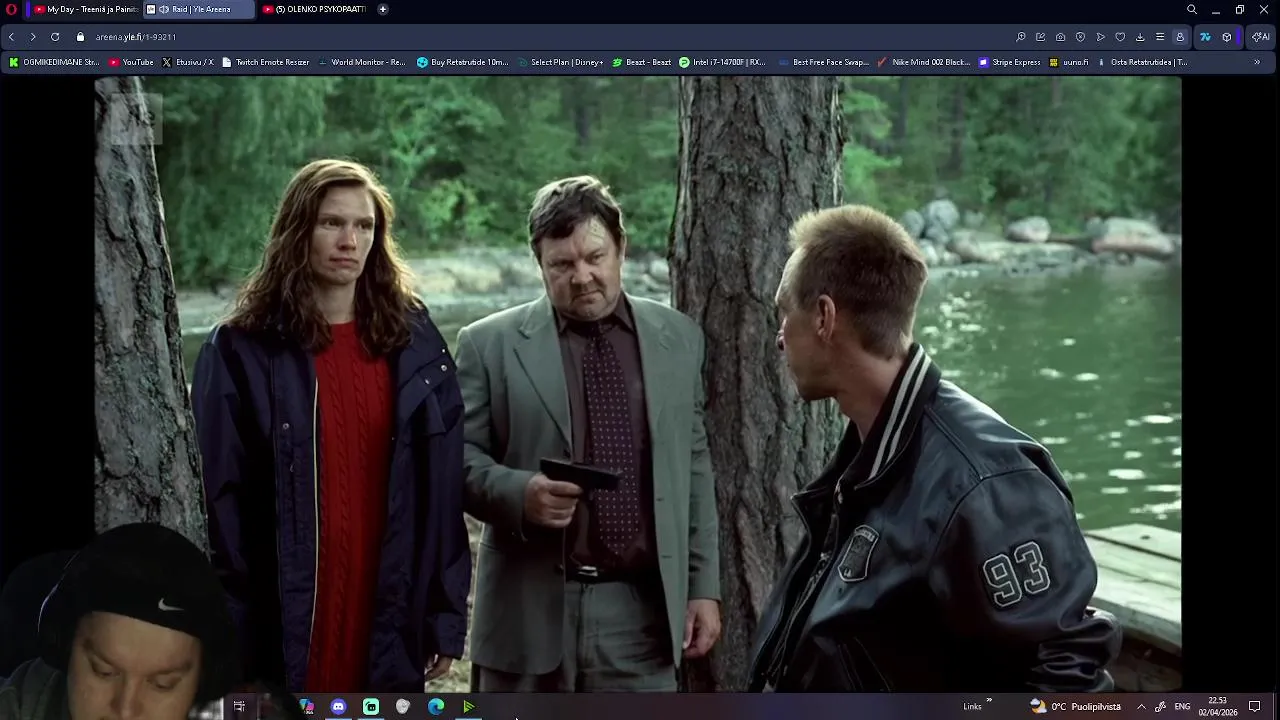Open a new tab with plus button
This screenshot has width=1280, height=720.
[x=382, y=9]
